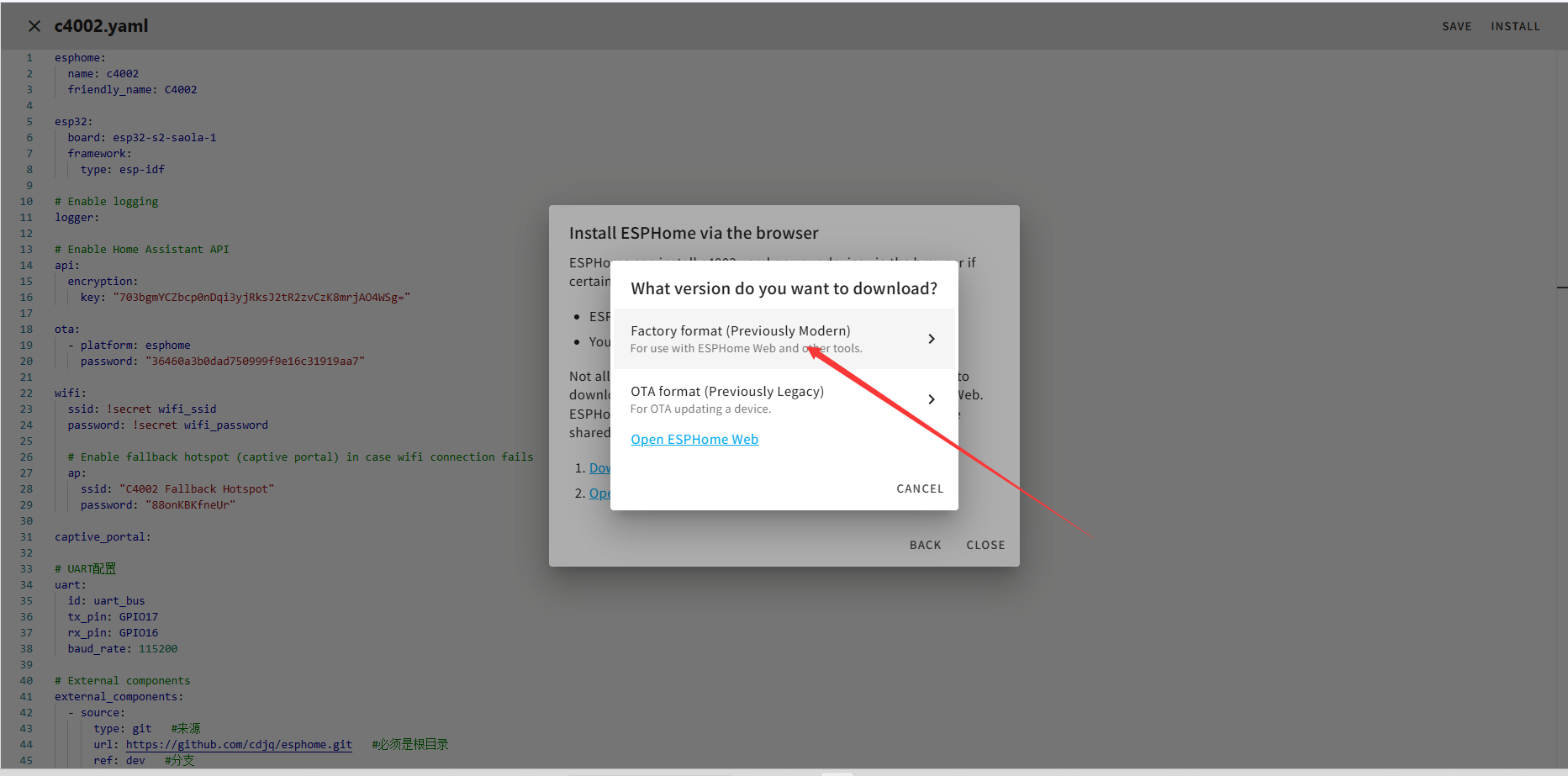Click line number 22 in the gutter
This screenshot has height=776, width=1568.
point(27,393)
